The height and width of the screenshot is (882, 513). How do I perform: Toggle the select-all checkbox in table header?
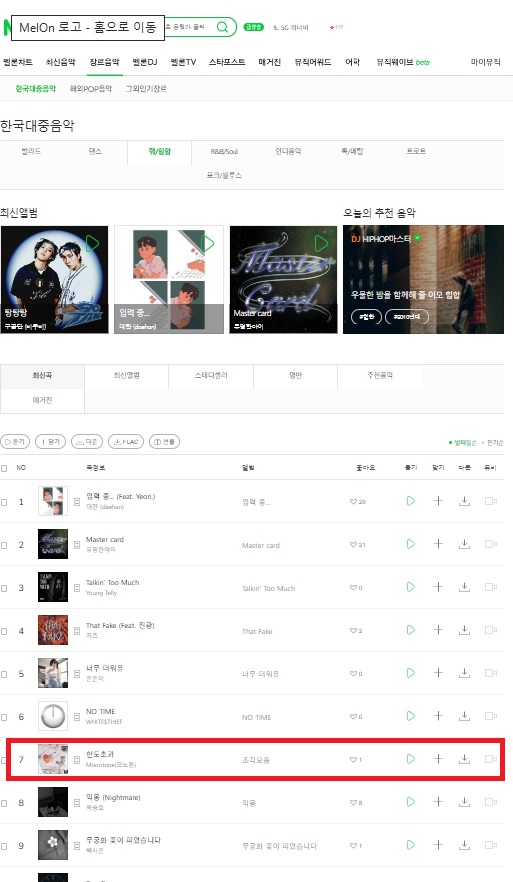click(x=4, y=468)
